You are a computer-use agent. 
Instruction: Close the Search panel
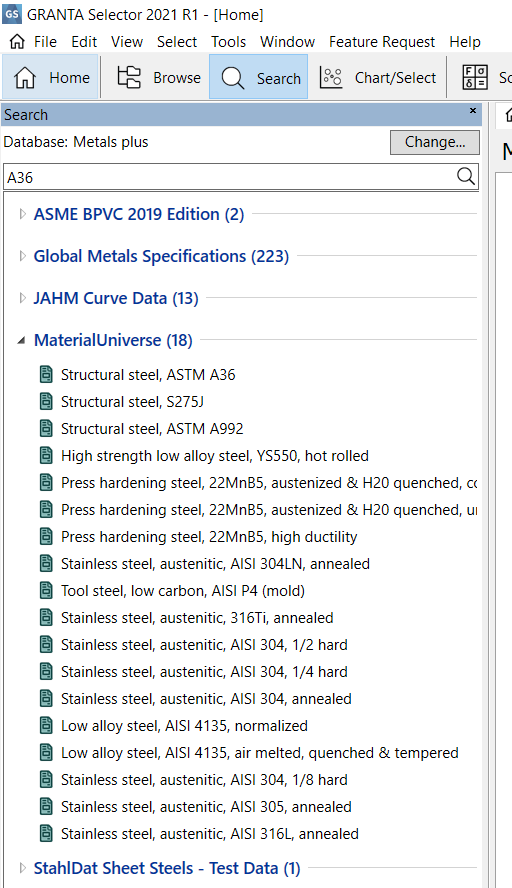pyautogui.click(x=473, y=111)
